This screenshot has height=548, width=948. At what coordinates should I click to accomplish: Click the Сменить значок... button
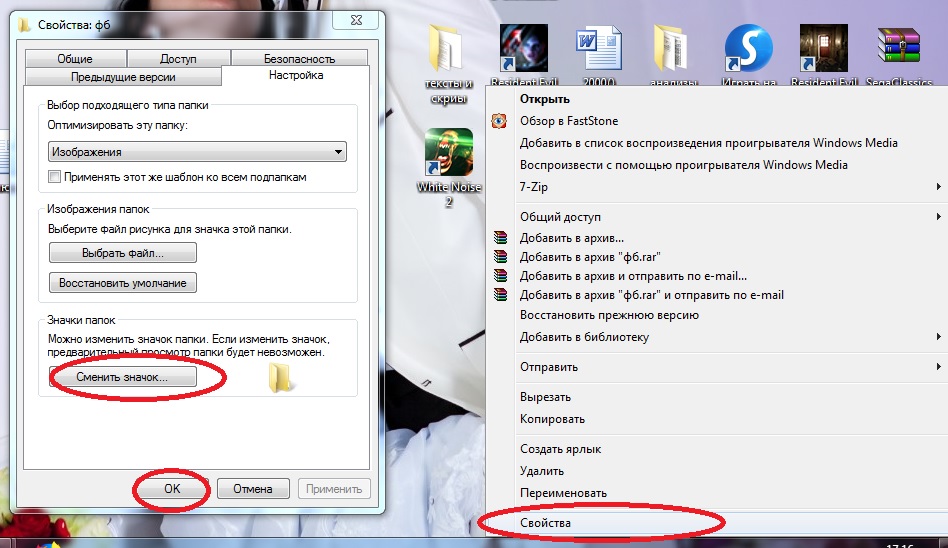[123, 377]
